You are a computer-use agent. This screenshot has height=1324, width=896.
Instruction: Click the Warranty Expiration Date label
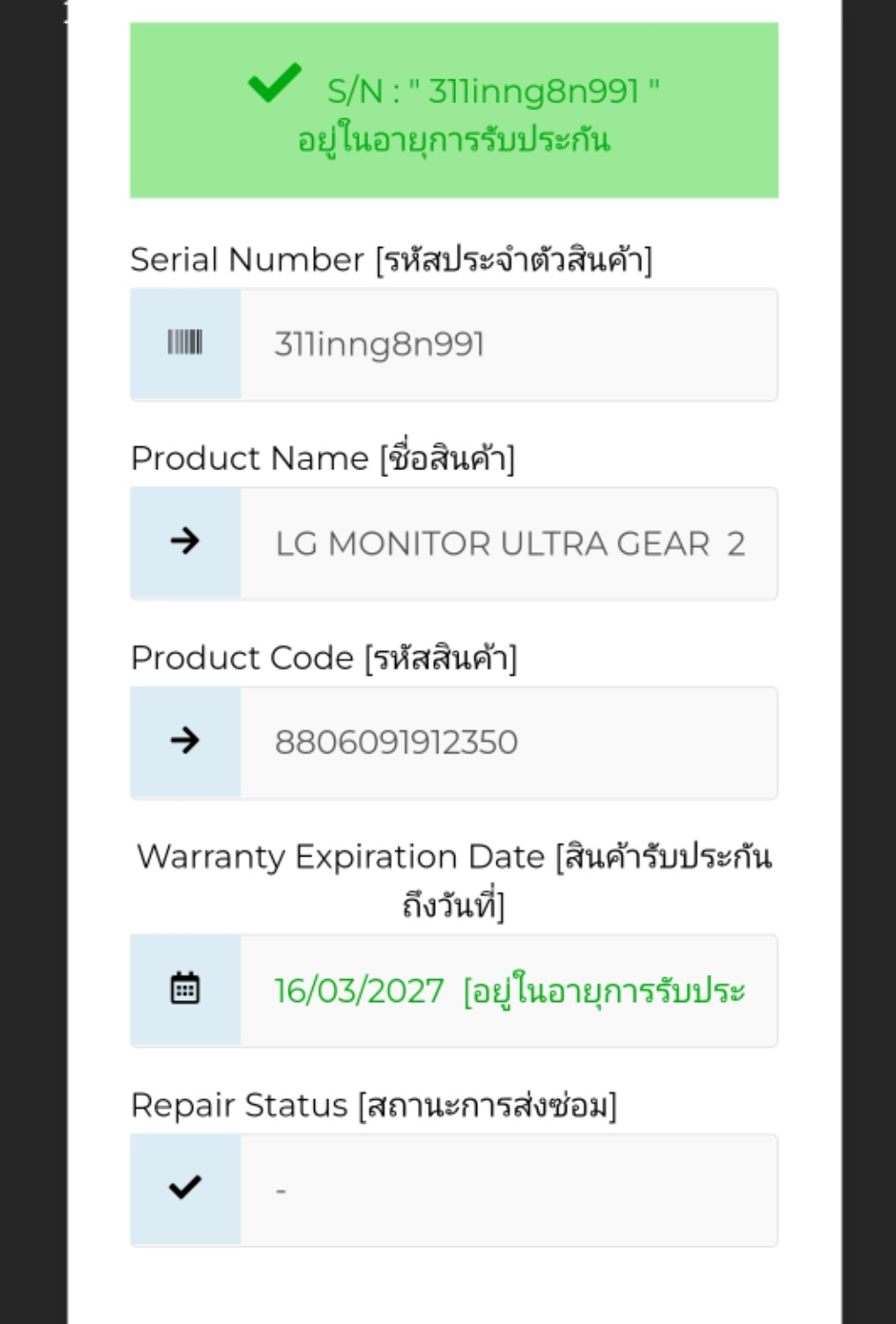click(454, 880)
